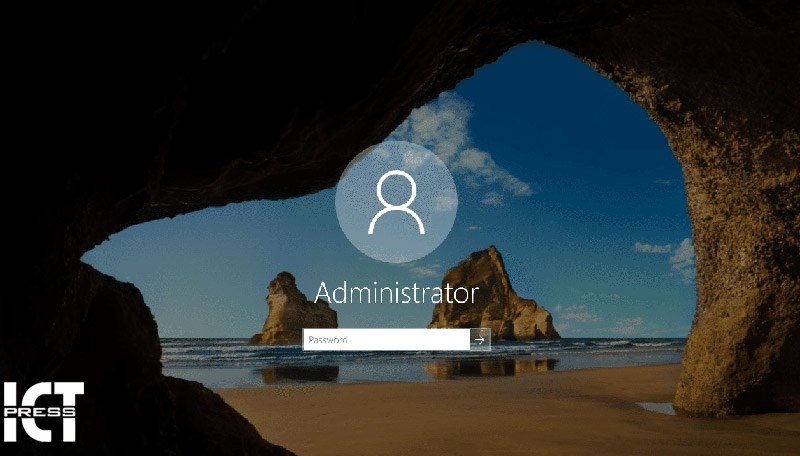Click the Password placeholder text
This screenshot has height=456, width=800.
coord(328,340)
